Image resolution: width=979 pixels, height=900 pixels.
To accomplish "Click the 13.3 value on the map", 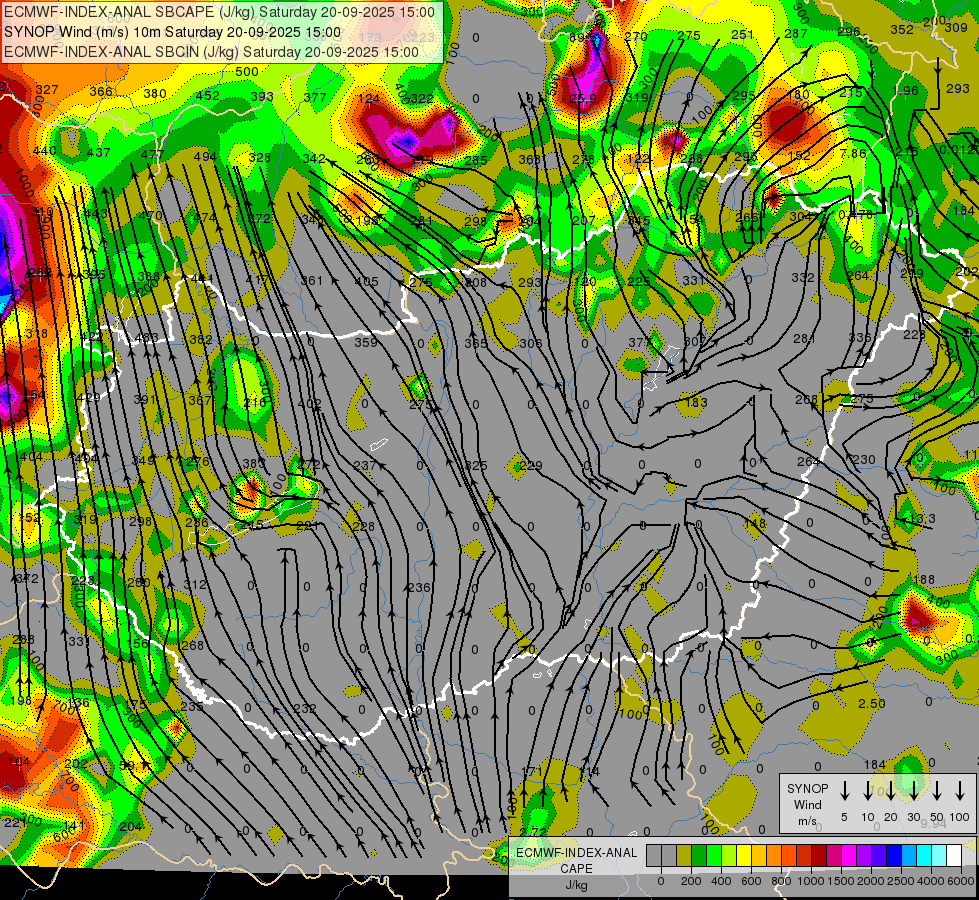I will (x=922, y=519).
